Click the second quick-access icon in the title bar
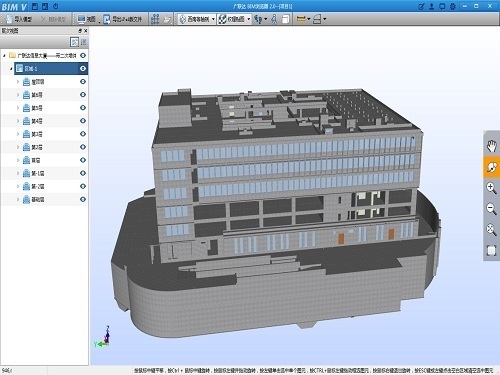 [x=45, y=6]
